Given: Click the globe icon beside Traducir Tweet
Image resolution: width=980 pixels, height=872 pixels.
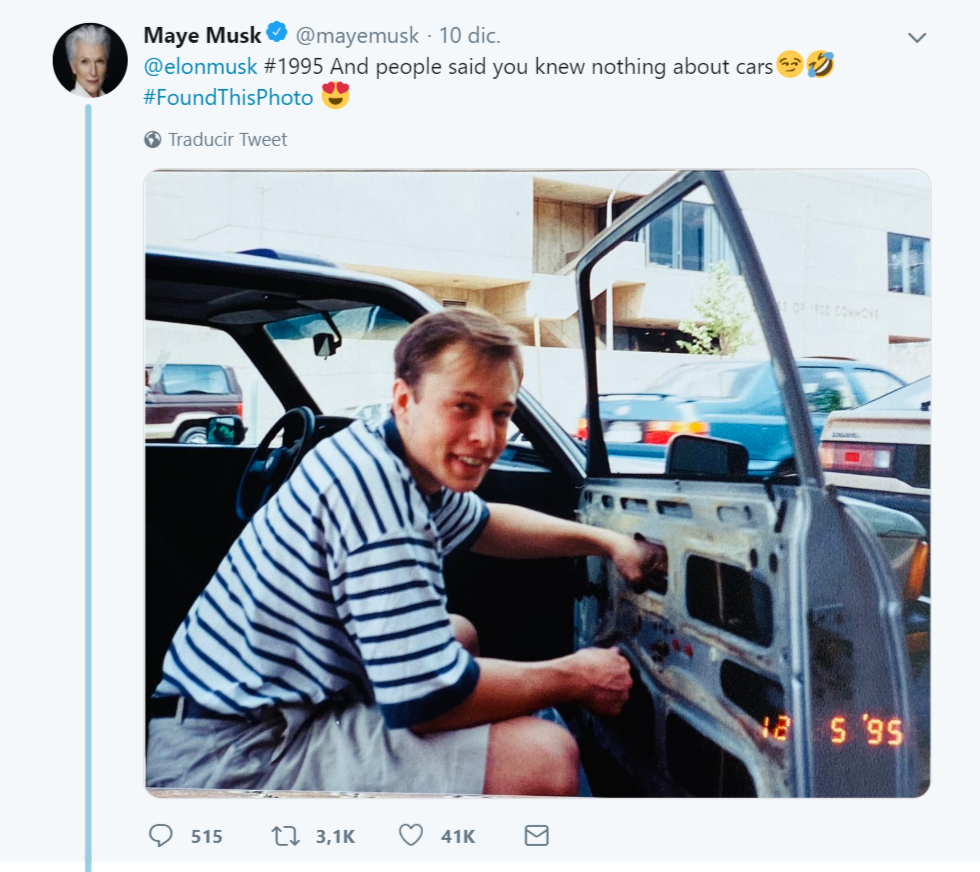Looking at the screenshot, I should click(153, 140).
